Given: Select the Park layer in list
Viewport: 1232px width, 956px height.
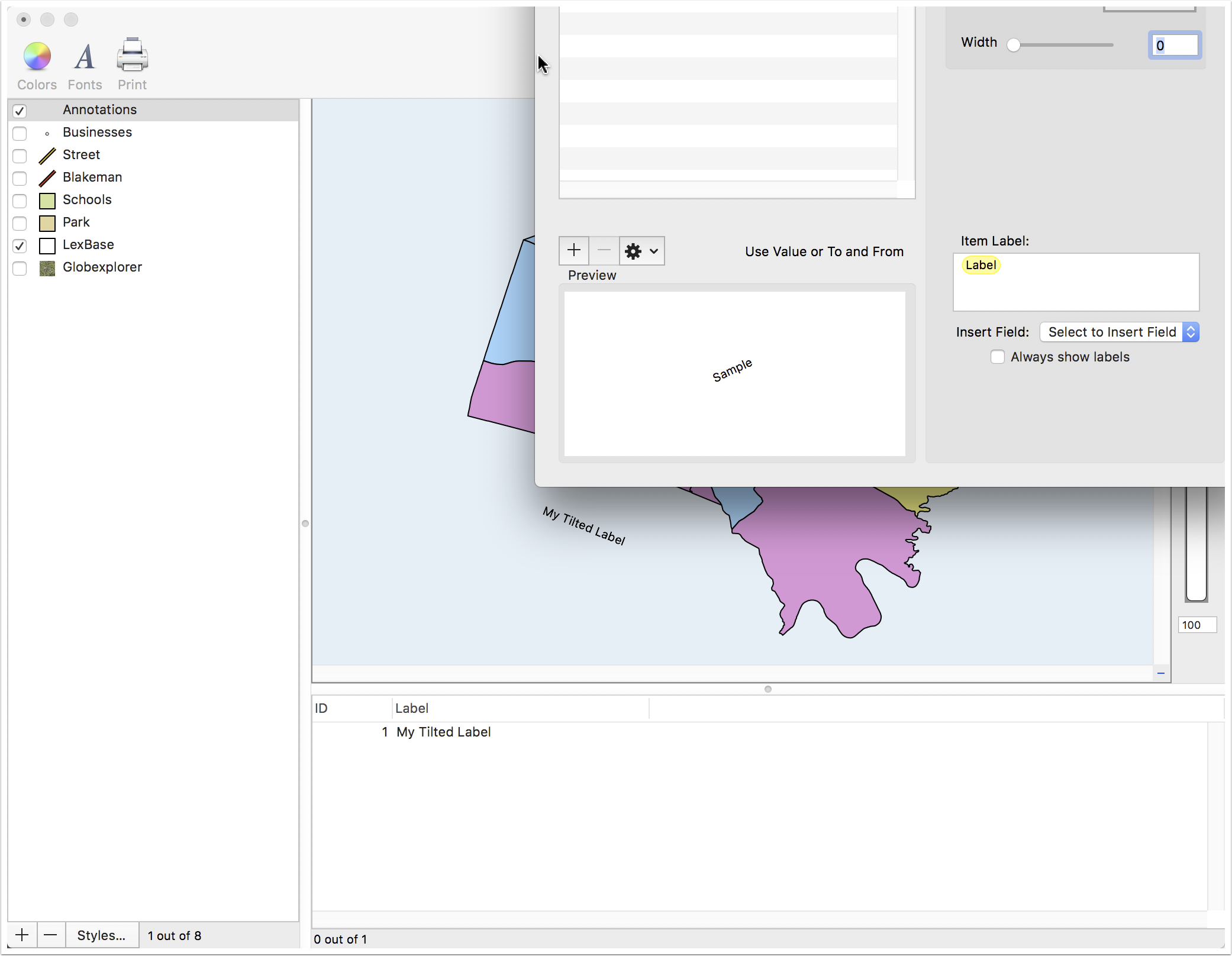Looking at the screenshot, I should (154, 222).
